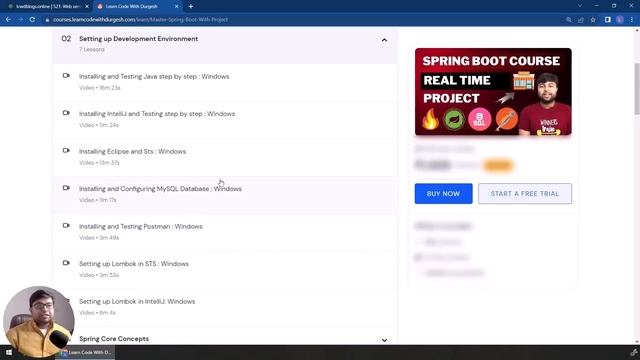Close the first browser tab
The image size is (640, 360).
pos(87,7)
